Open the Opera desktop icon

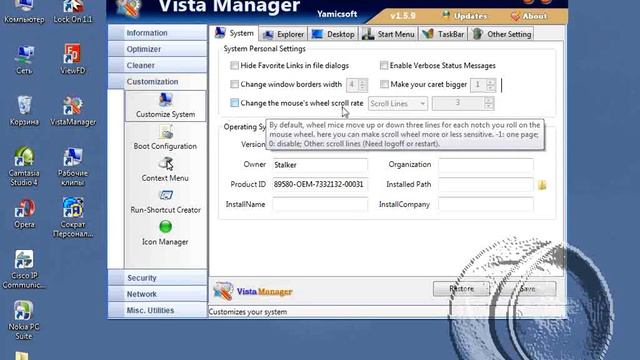pos(24,213)
